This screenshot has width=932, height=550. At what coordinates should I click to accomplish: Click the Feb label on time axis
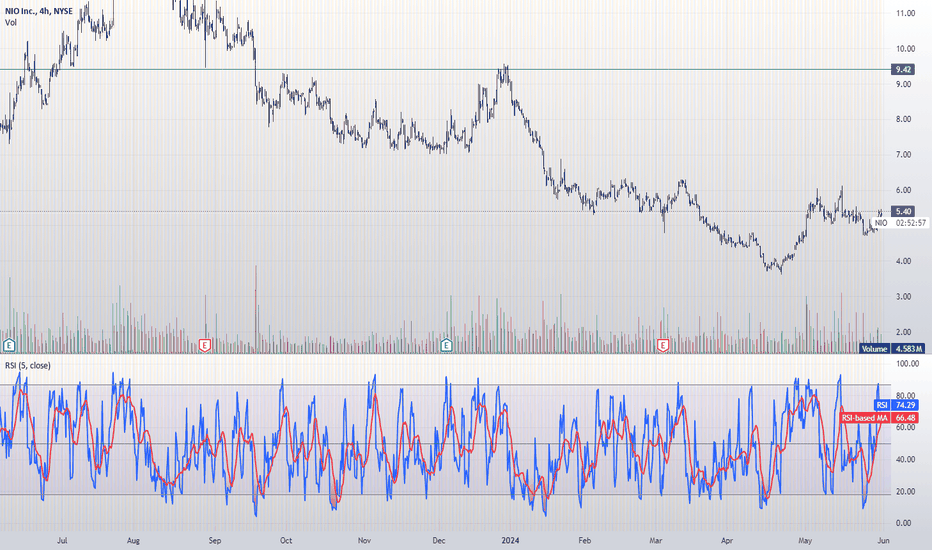585,540
